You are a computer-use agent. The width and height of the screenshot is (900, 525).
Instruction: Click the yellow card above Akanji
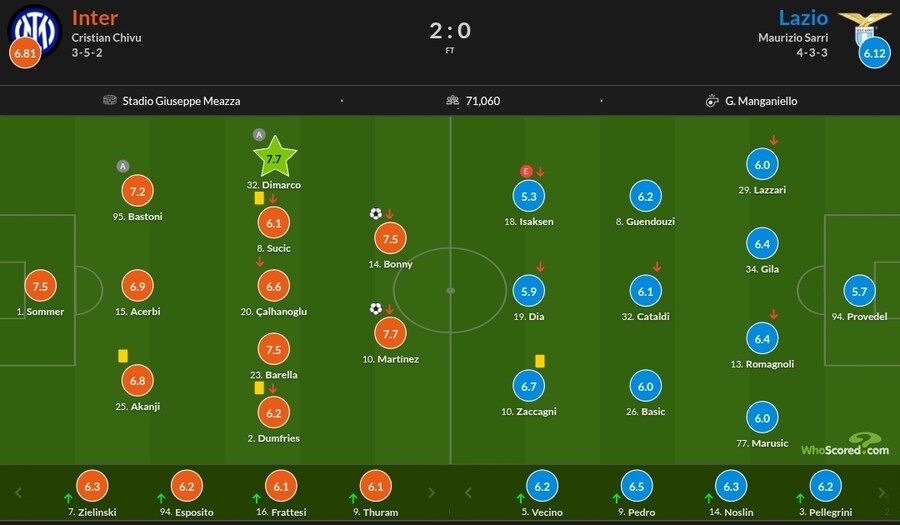124,354
